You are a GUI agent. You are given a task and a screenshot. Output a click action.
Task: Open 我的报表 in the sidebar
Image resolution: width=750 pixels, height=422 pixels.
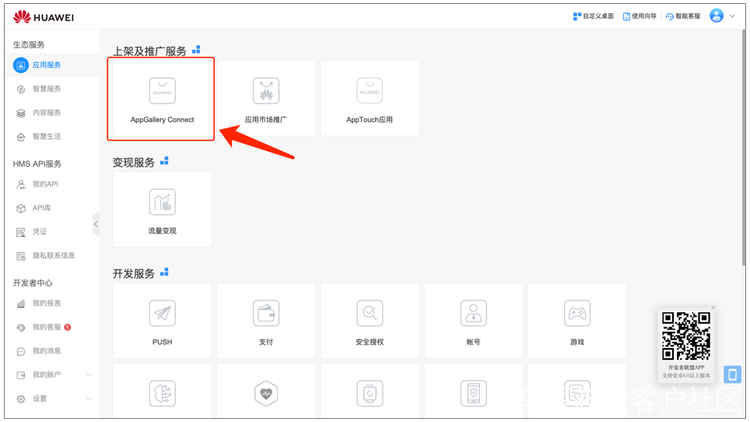(53, 303)
